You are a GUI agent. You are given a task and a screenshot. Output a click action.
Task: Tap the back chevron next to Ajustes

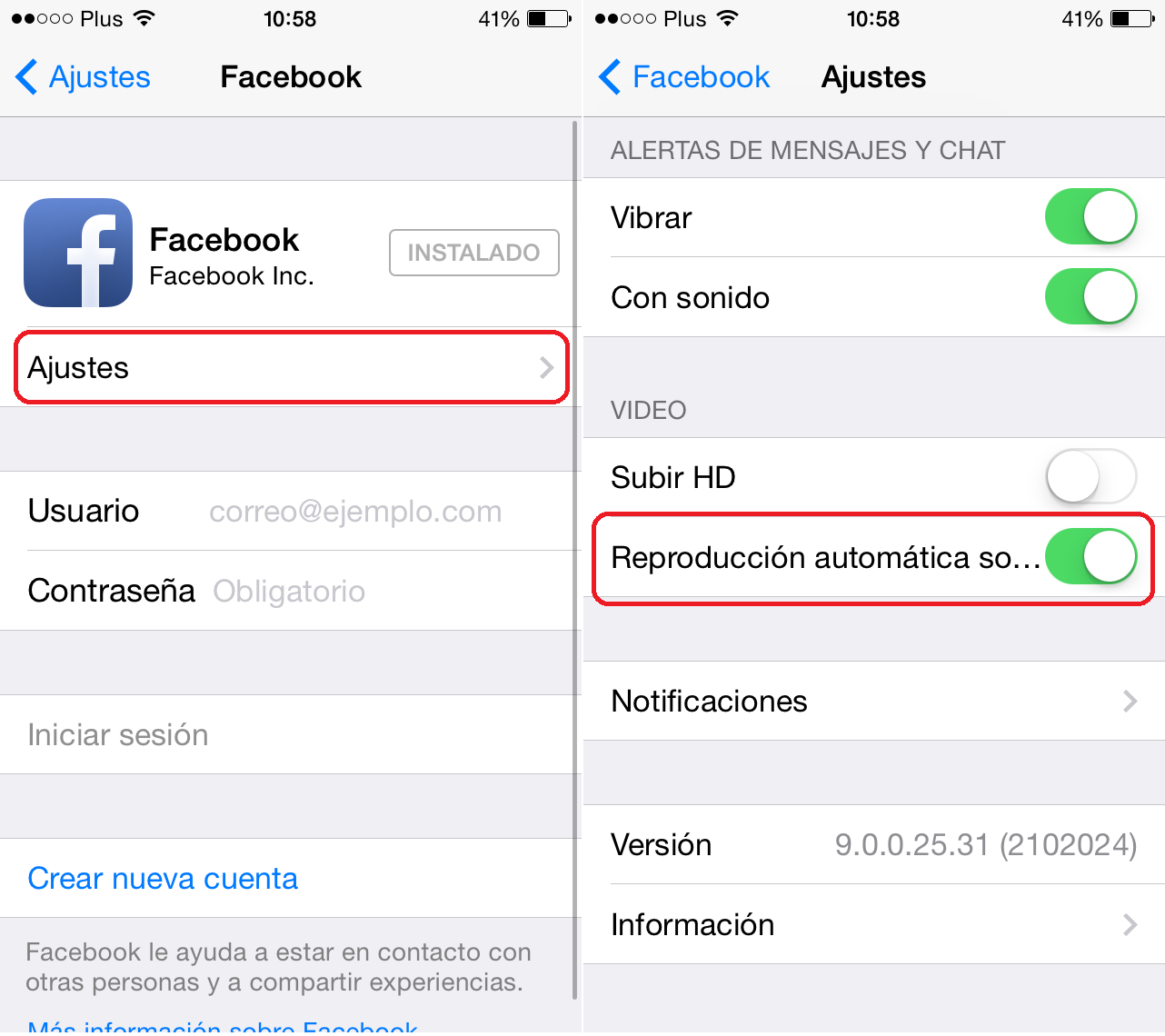[x=26, y=77]
